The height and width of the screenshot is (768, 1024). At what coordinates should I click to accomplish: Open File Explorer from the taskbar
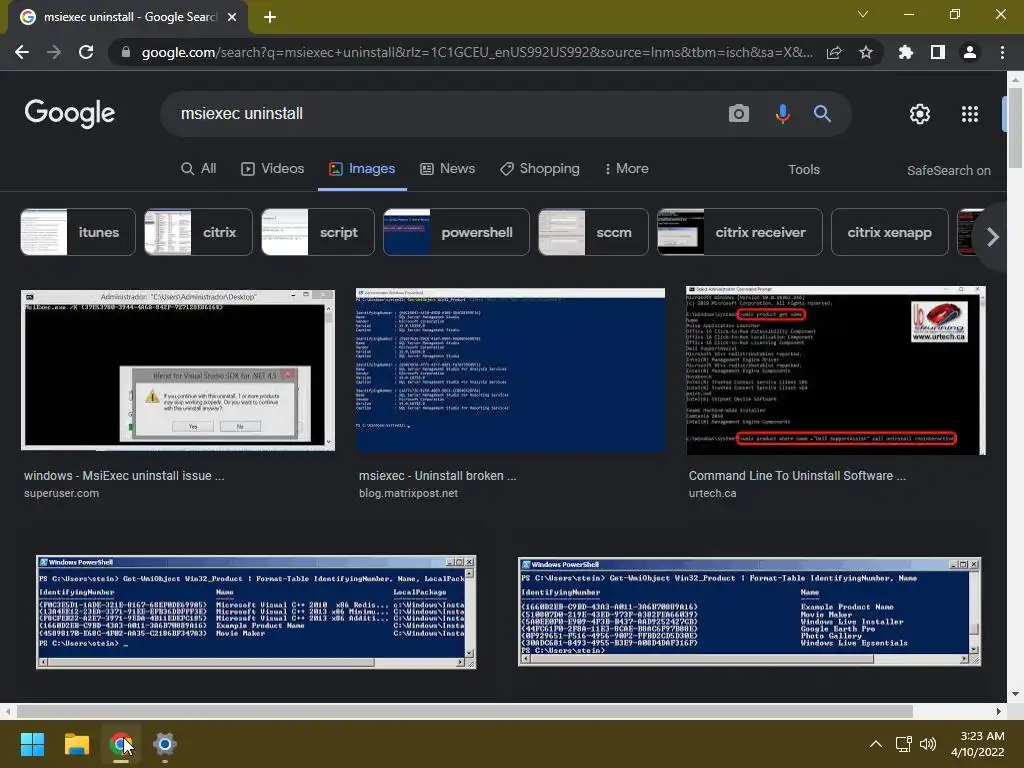click(x=76, y=744)
